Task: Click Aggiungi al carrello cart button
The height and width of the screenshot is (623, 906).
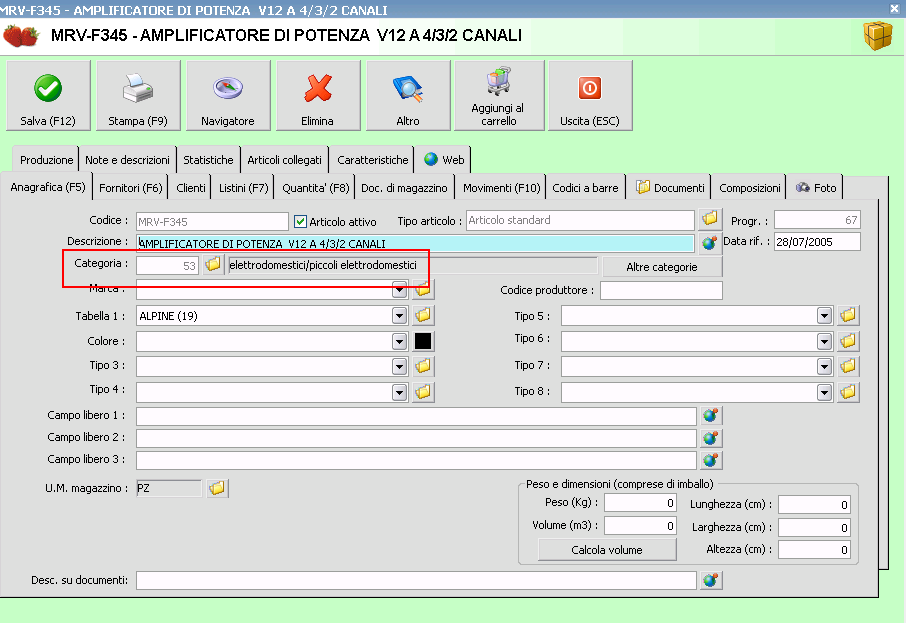Action: 499,95
